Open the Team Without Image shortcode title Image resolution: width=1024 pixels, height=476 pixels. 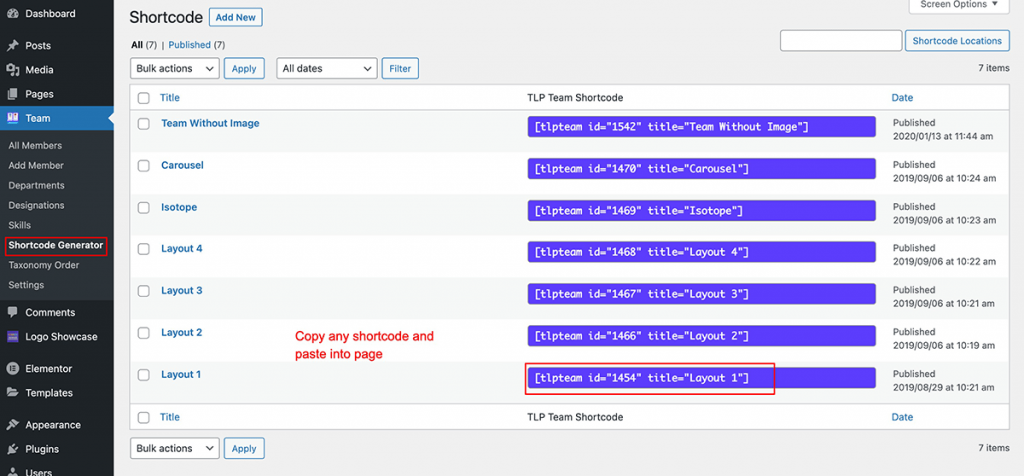click(210, 123)
